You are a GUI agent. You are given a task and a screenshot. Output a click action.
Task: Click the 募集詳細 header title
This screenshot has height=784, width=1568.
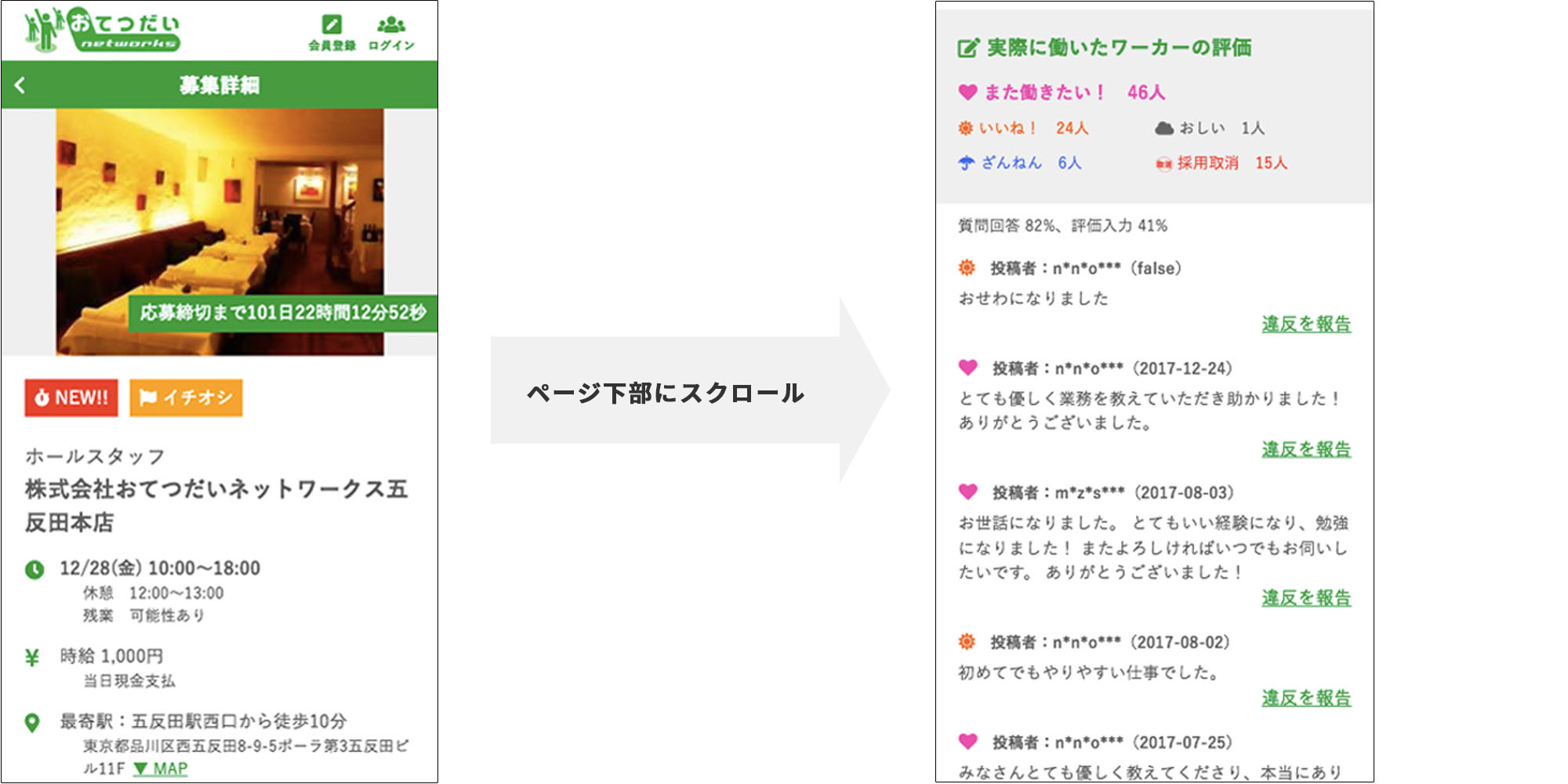tap(219, 85)
